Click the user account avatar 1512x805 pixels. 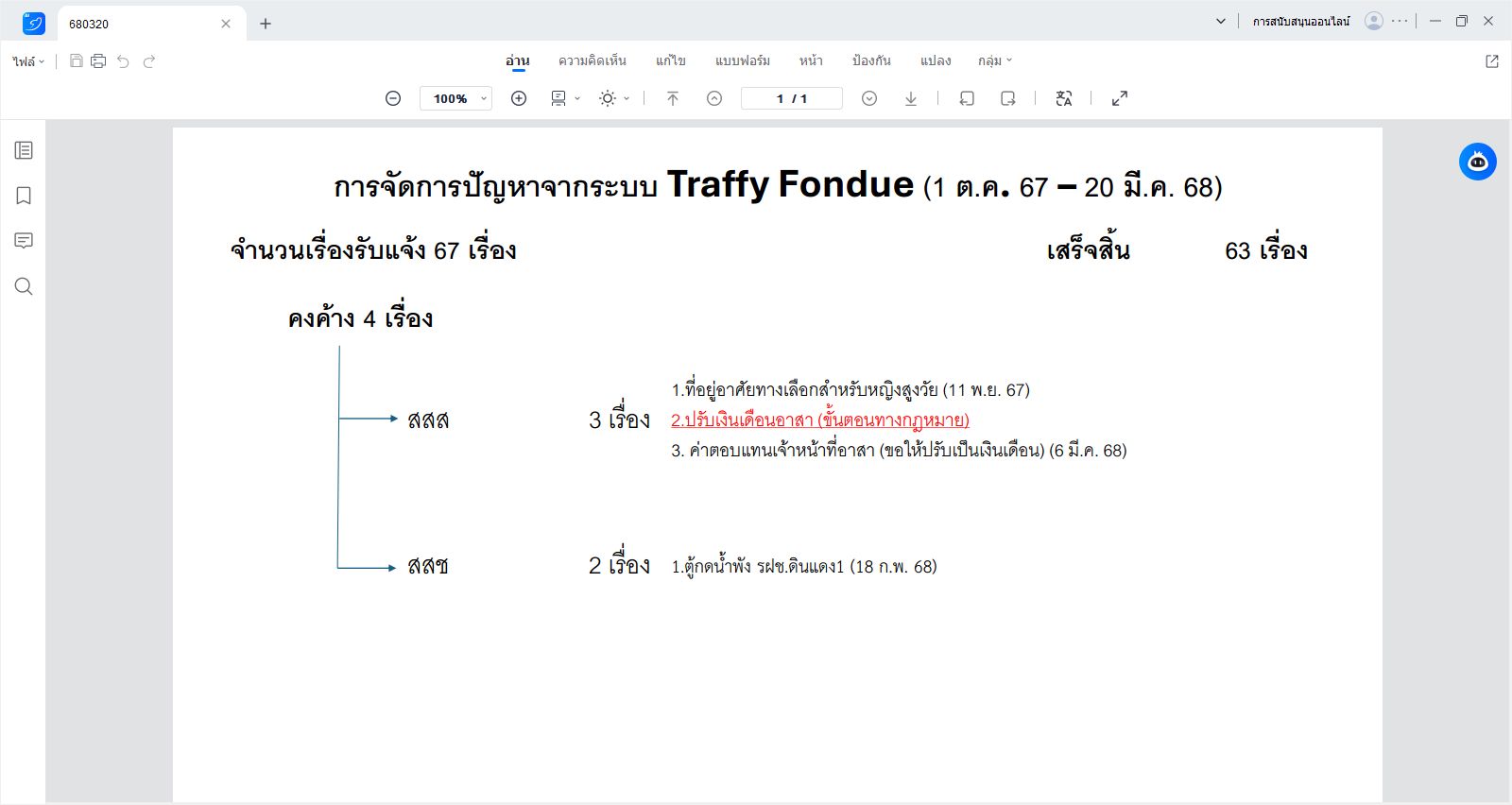[x=1374, y=21]
